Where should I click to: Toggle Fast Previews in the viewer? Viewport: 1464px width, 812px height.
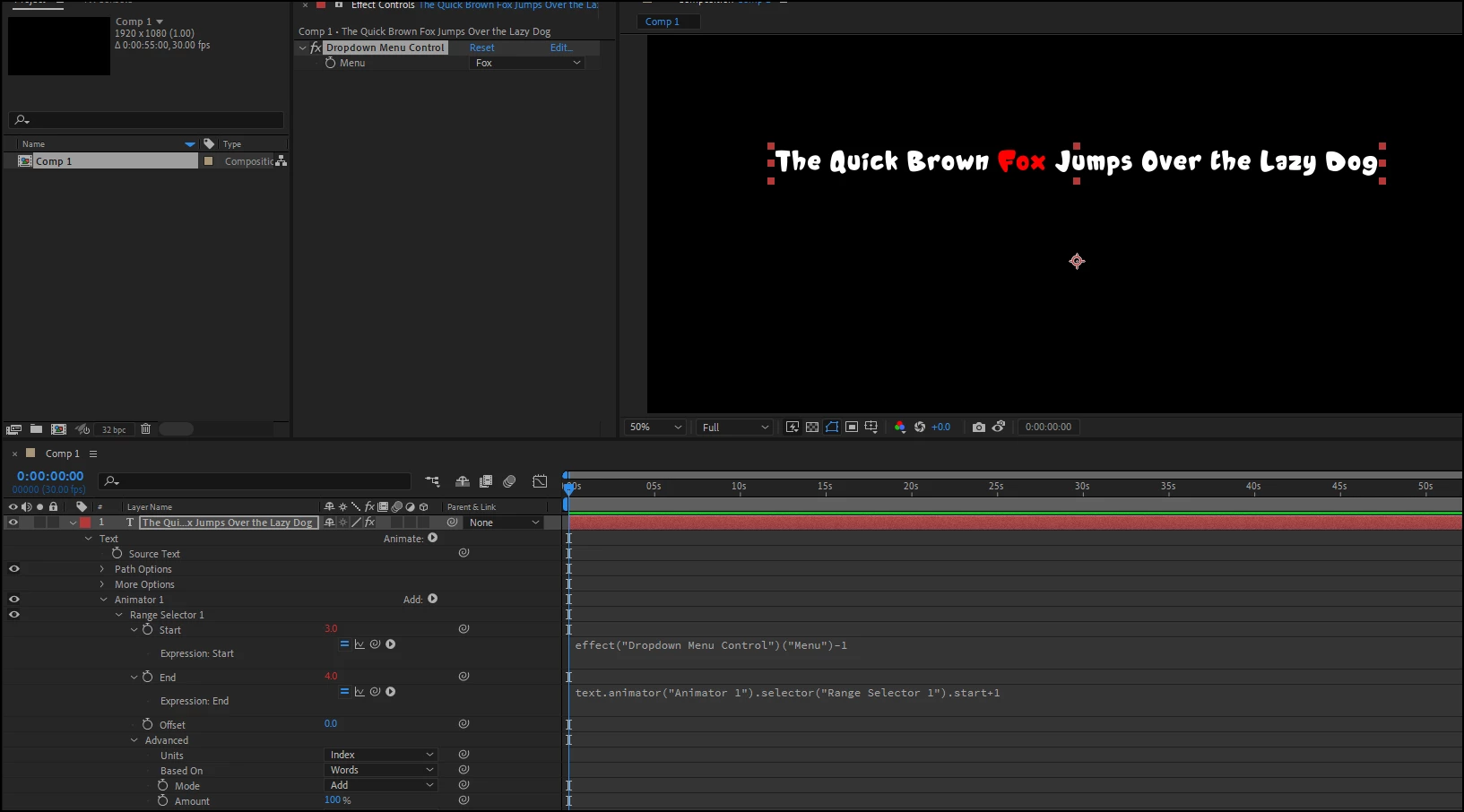tap(793, 428)
